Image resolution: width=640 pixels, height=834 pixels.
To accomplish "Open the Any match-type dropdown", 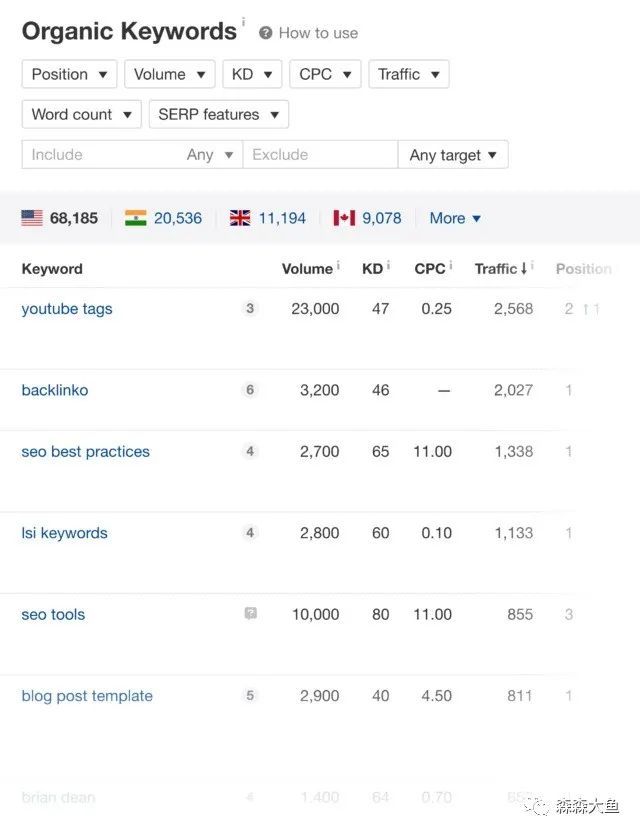I will [x=211, y=155].
